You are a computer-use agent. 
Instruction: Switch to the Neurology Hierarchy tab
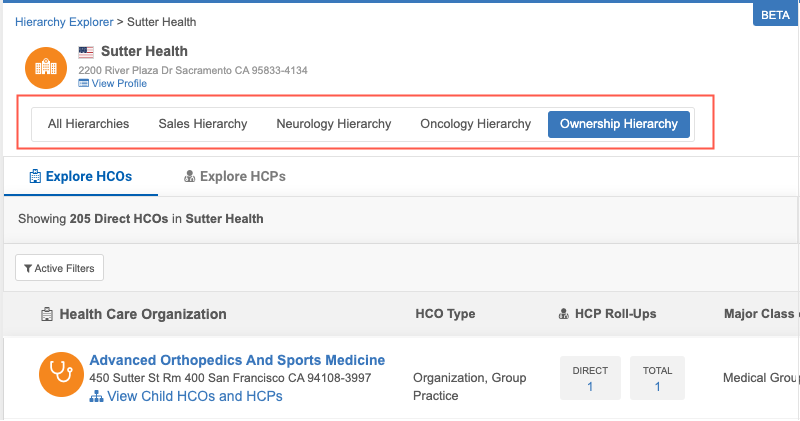click(334, 124)
